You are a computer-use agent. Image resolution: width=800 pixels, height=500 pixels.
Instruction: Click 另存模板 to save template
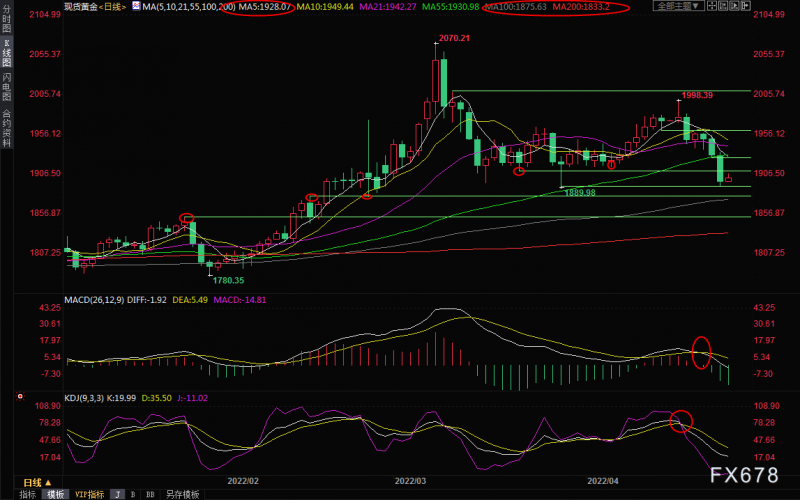point(181,494)
